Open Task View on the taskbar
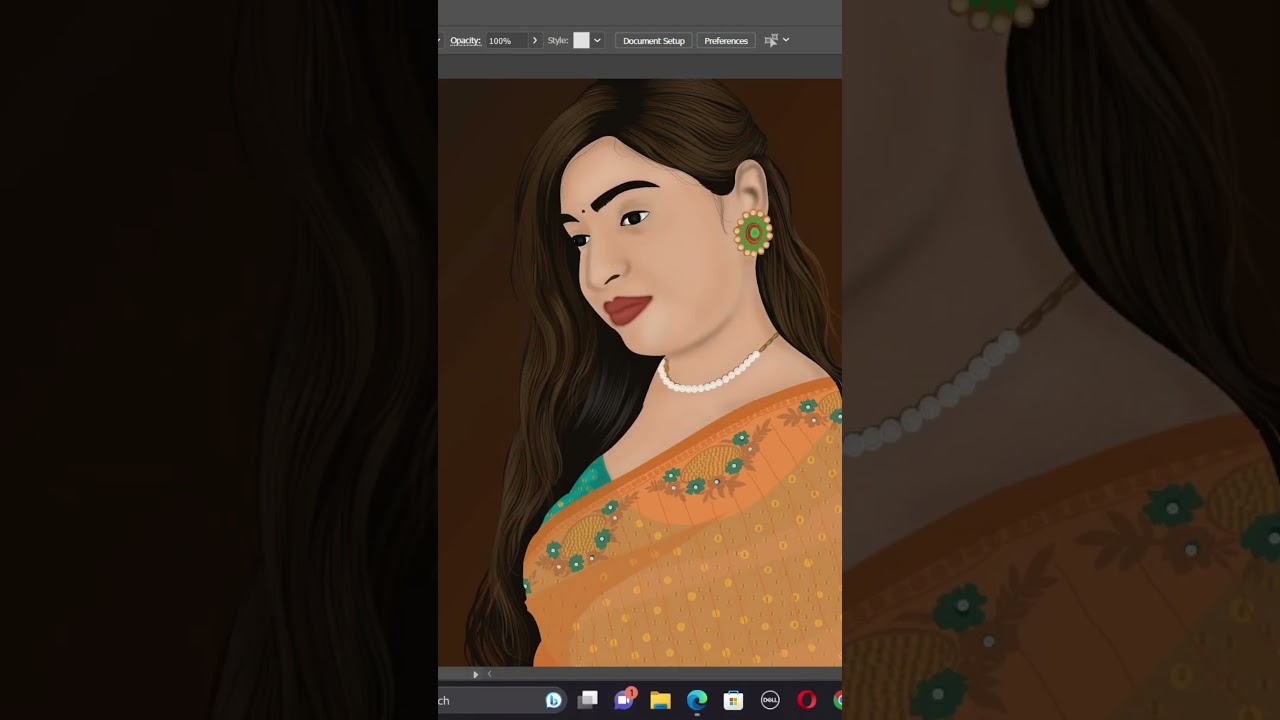The height and width of the screenshot is (720, 1280). (x=588, y=700)
